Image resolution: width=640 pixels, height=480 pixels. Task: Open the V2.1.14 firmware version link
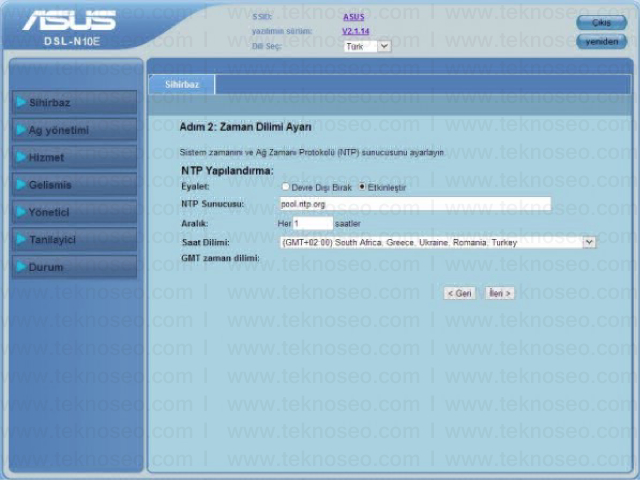pyautogui.click(x=356, y=31)
